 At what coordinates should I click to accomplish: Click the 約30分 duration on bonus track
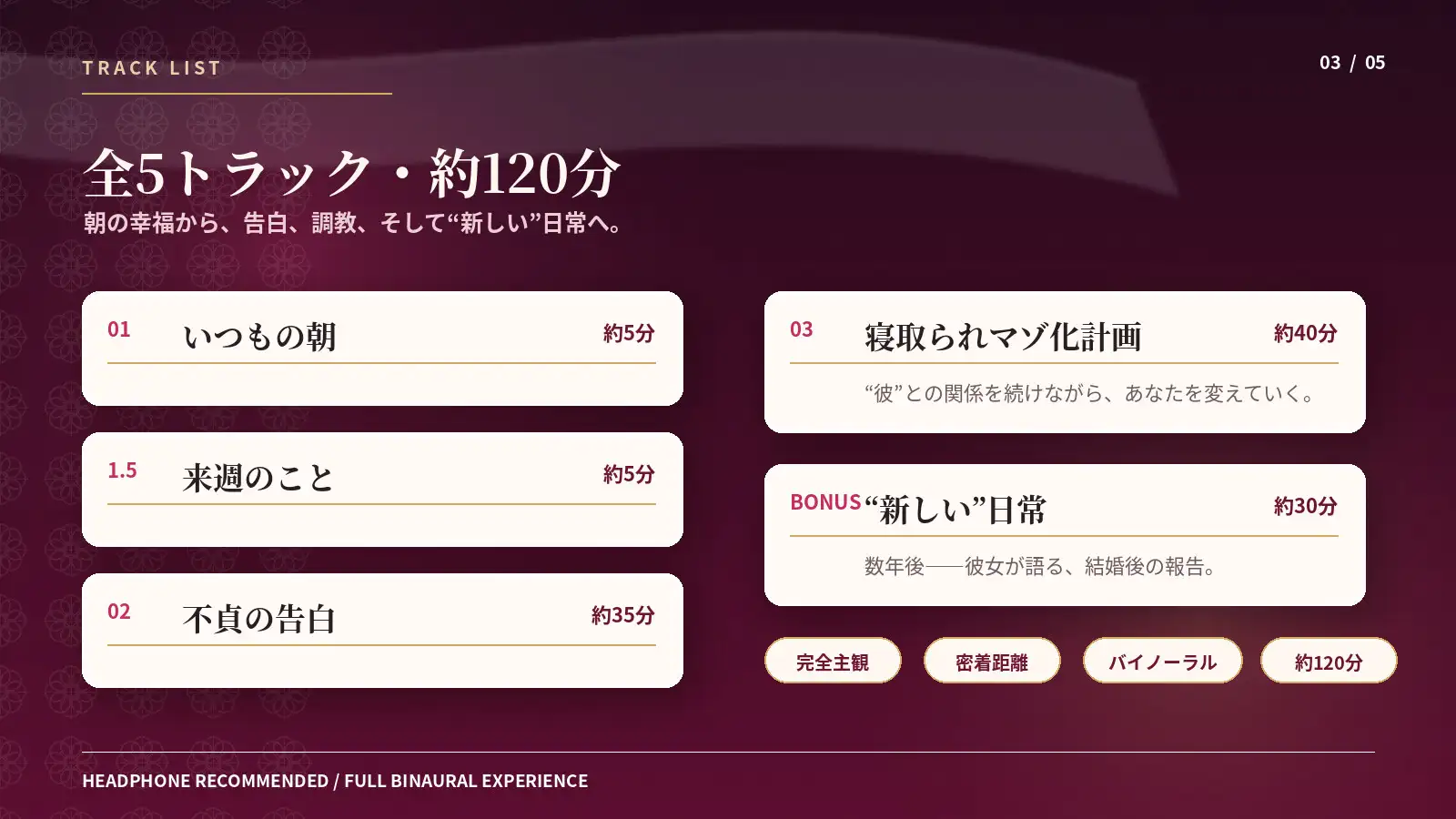pyautogui.click(x=1306, y=506)
